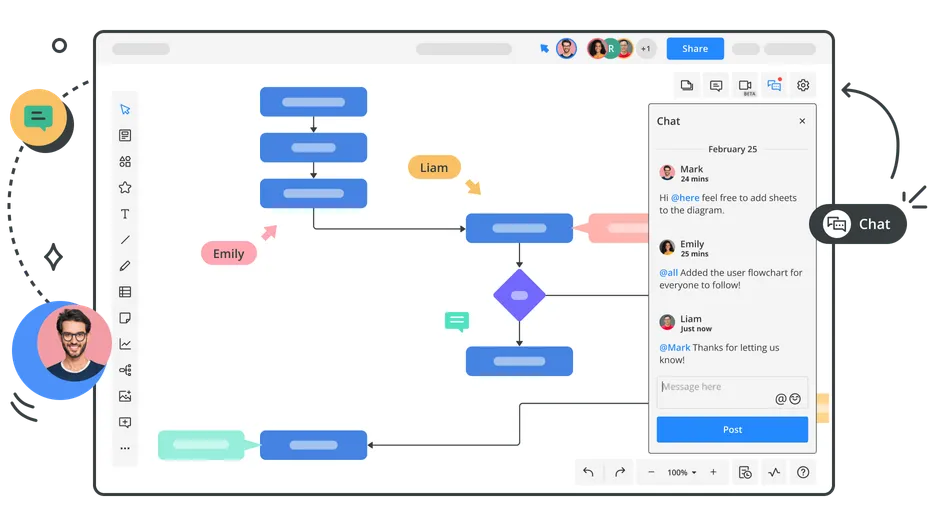Viewport: 928px width, 520px height.
Task: Expand the +1 additional collaborators badge
Action: pos(646,48)
